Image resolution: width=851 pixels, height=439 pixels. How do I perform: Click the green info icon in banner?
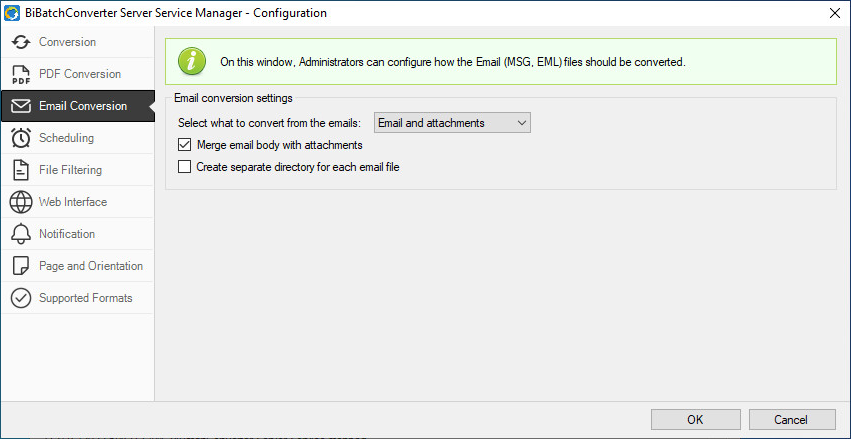(x=192, y=61)
